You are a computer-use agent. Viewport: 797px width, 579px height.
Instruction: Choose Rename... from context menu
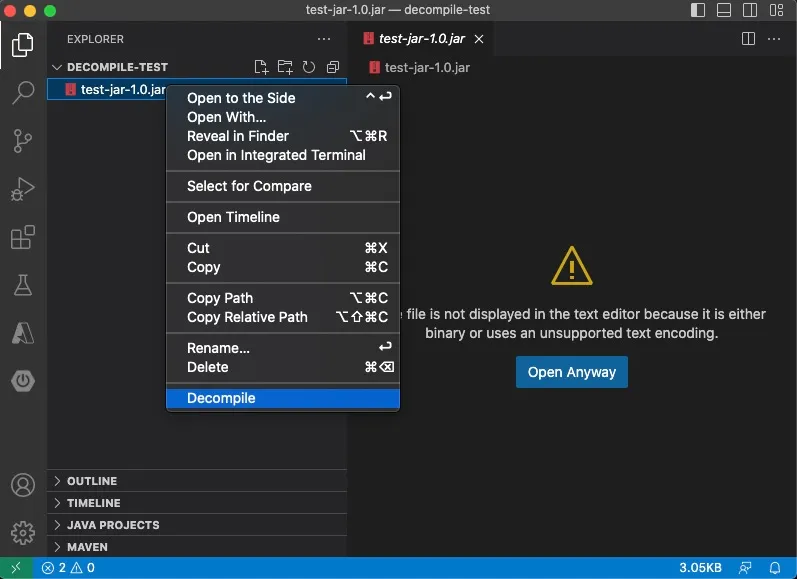point(283,348)
